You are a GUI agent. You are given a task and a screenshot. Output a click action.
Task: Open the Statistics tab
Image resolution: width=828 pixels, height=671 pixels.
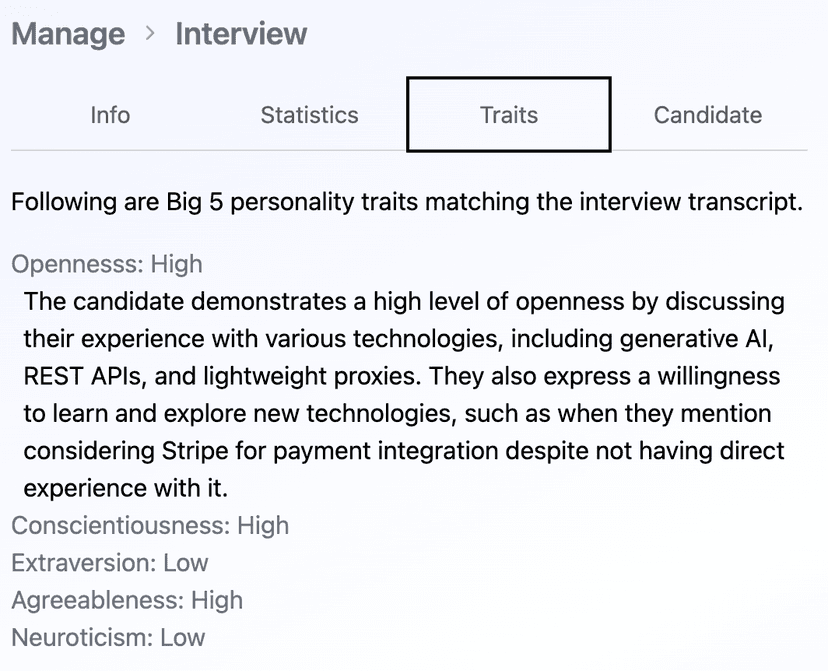(308, 115)
